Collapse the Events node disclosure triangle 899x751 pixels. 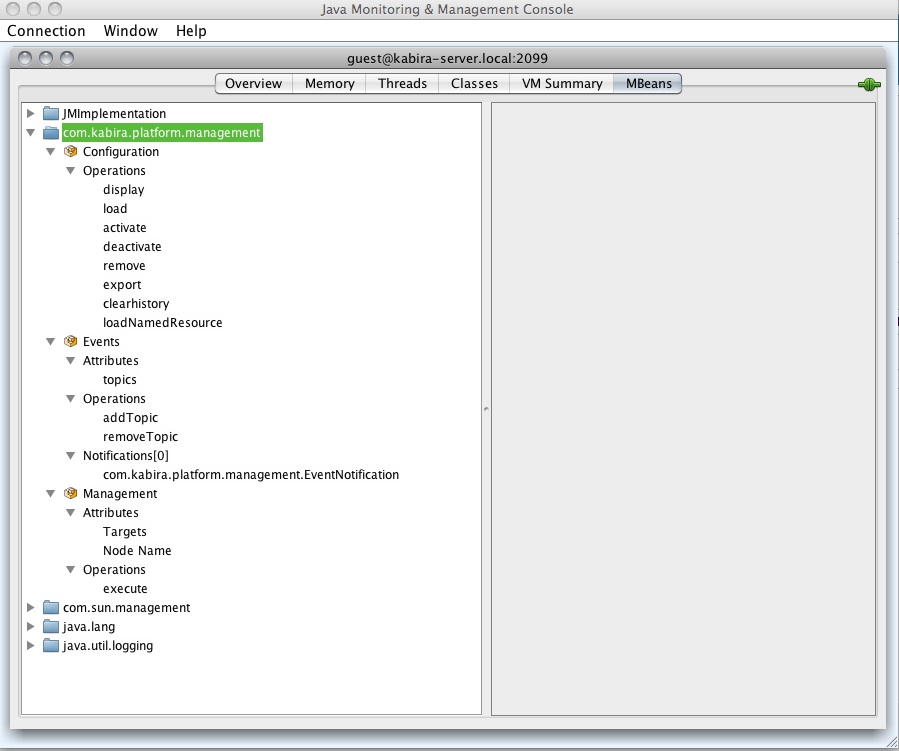pyautogui.click(x=50, y=341)
